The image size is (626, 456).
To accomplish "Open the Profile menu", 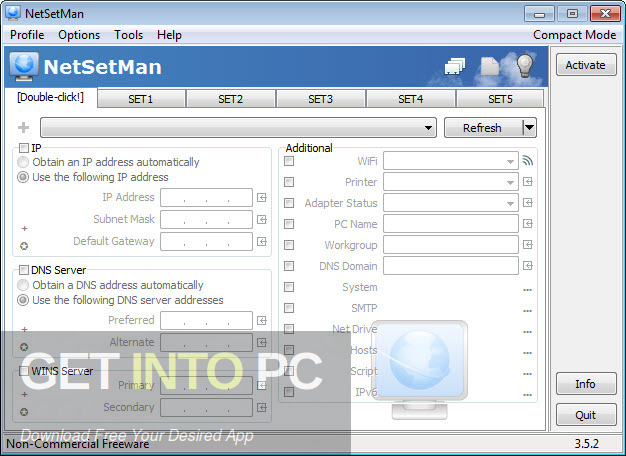I will click(x=27, y=35).
